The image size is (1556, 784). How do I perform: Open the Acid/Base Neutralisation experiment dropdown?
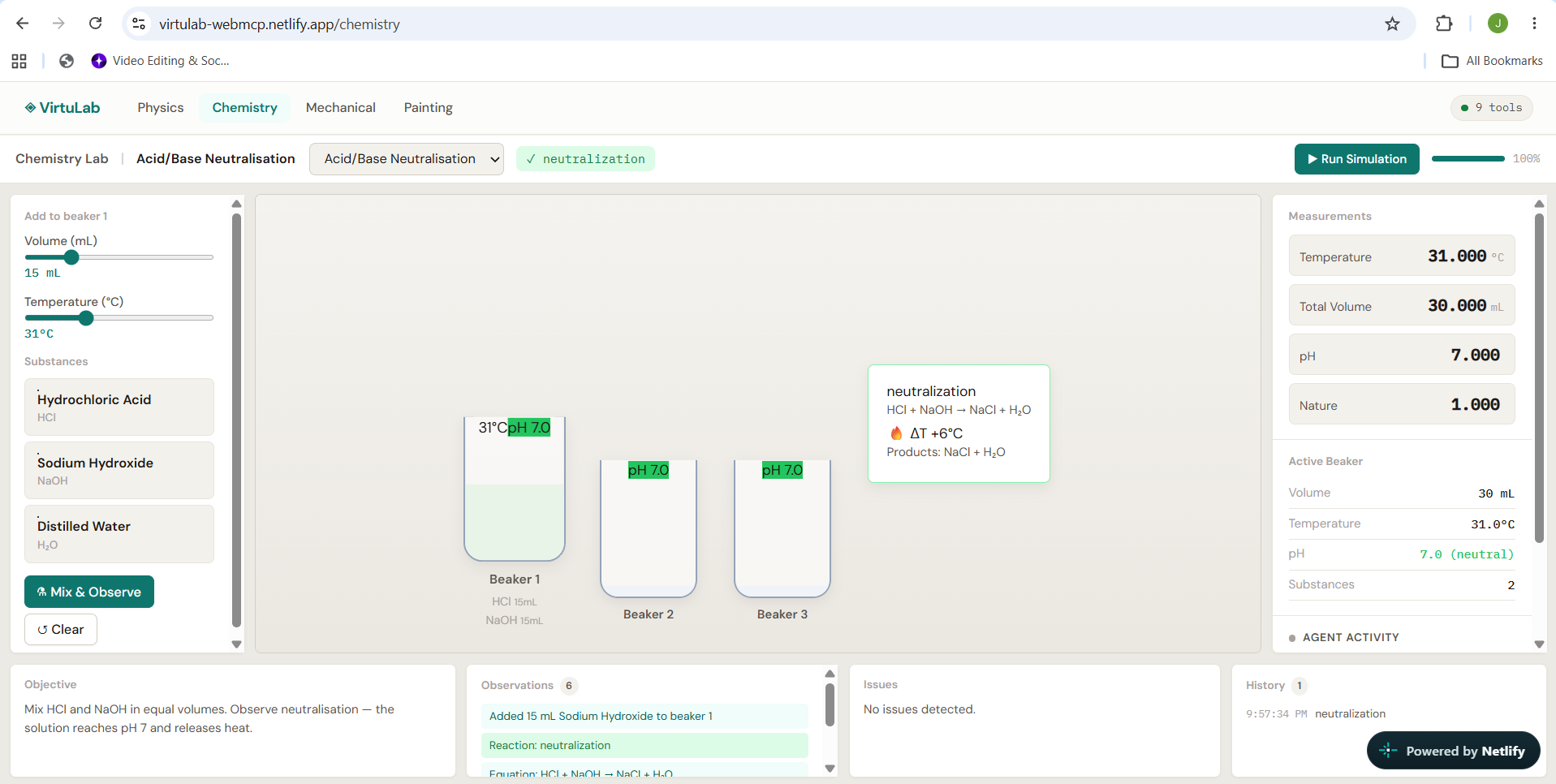pyautogui.click(x=406, y=159)
